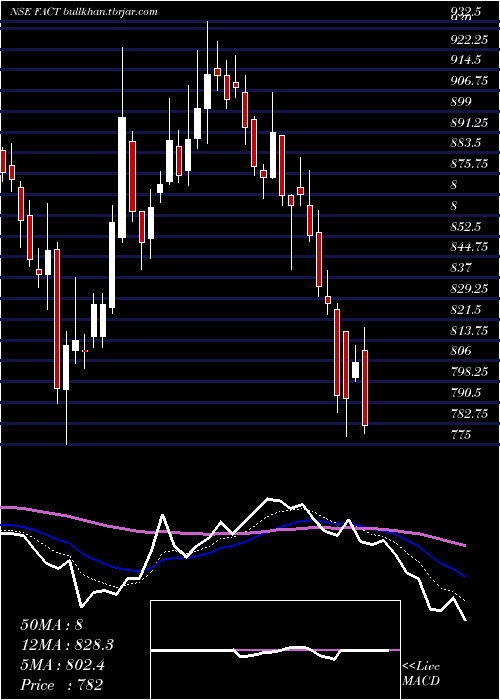Click the 5MA : 802.4 legend entry
This screenshot has width=500, height=700.
click(62, 665)
